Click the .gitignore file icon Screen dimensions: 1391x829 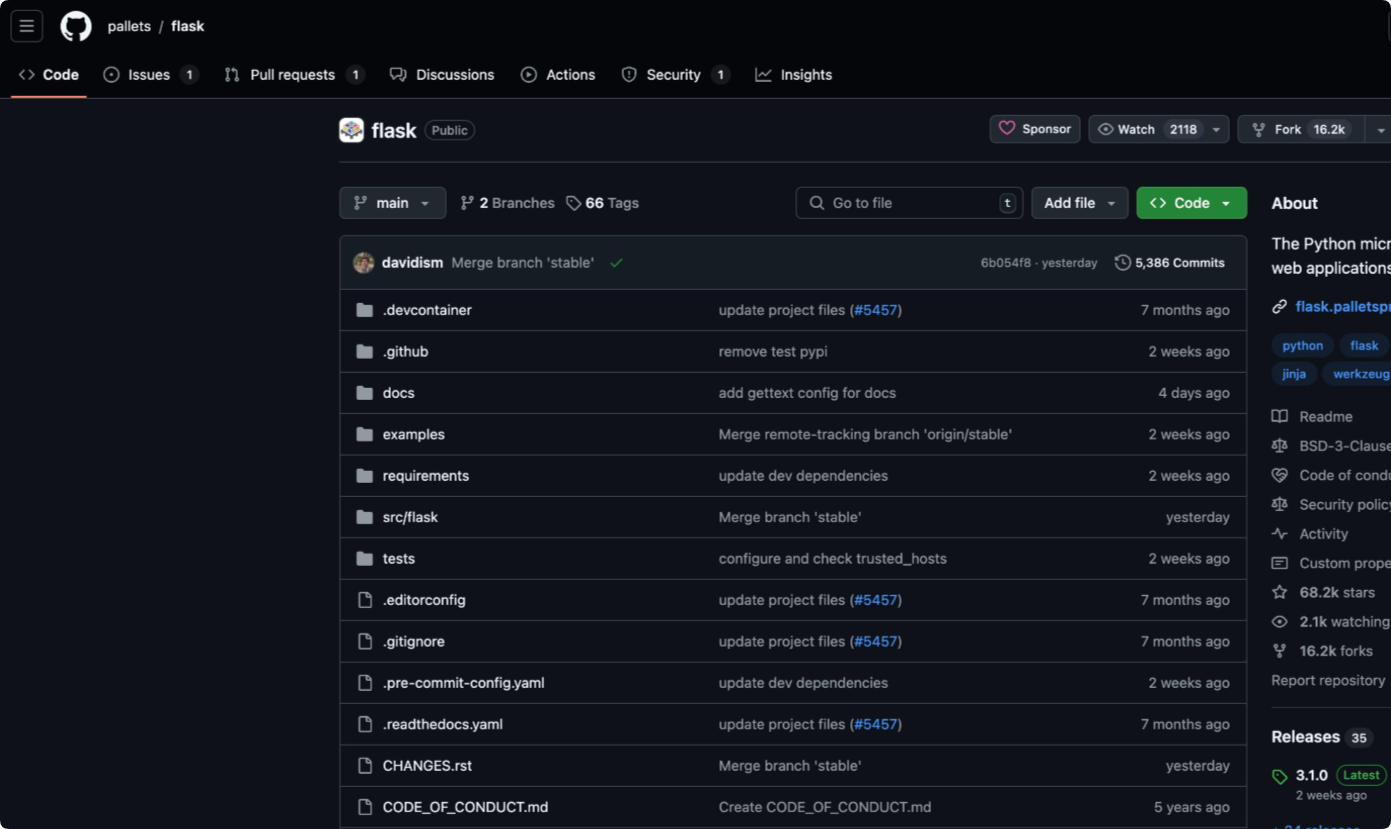coord(365,642)
